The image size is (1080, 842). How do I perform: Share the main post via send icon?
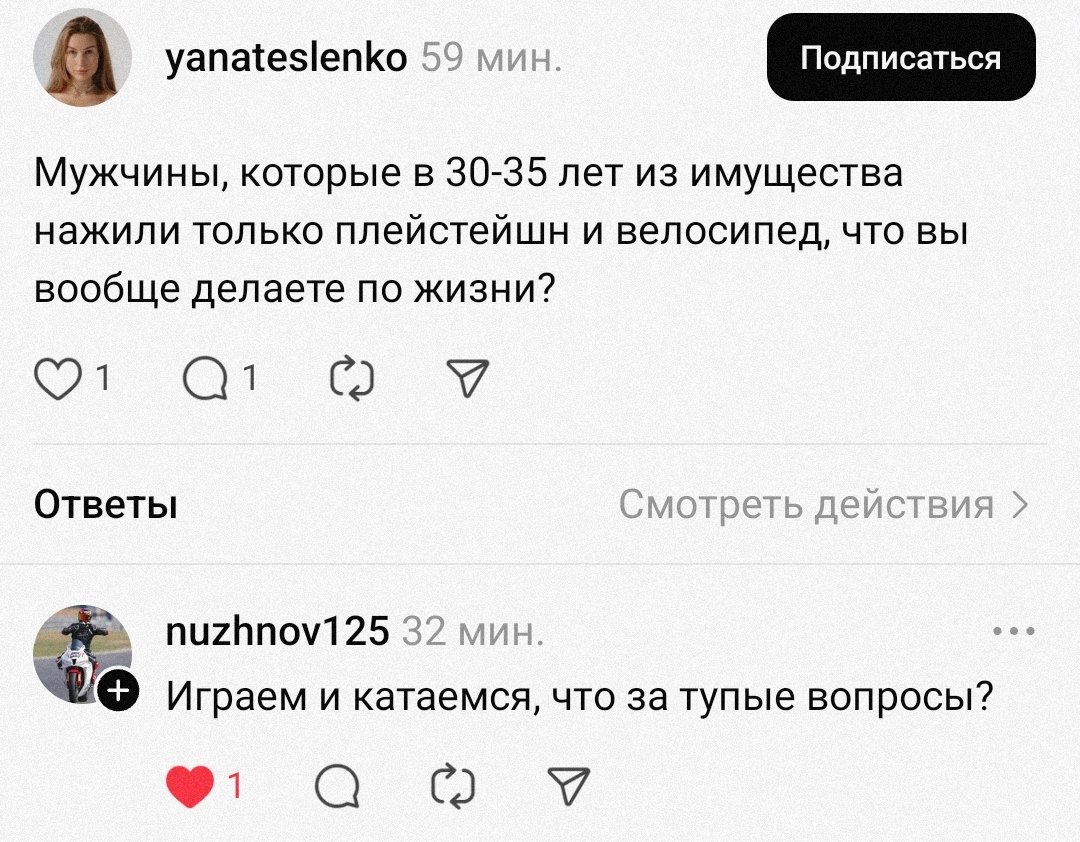[x=466, y=379]
